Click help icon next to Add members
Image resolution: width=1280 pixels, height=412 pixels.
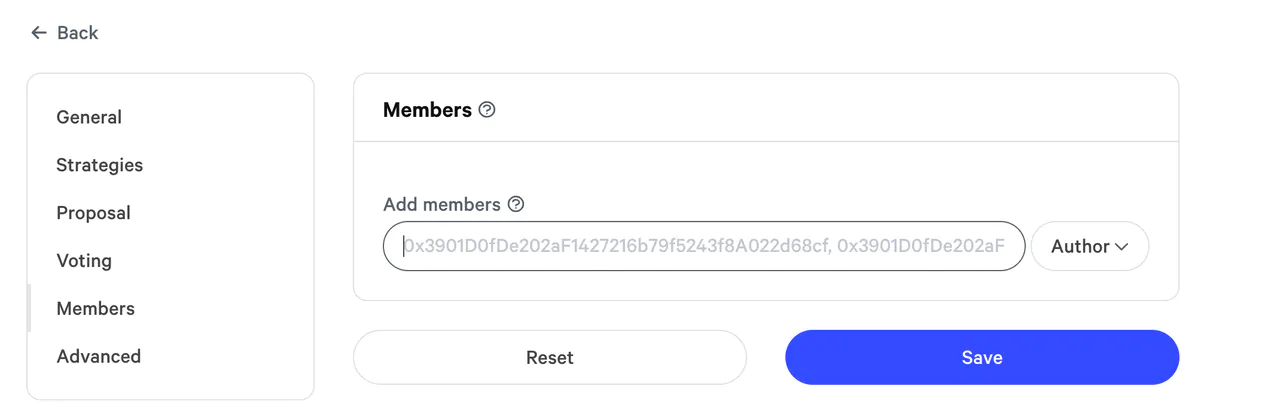(516, 205)
